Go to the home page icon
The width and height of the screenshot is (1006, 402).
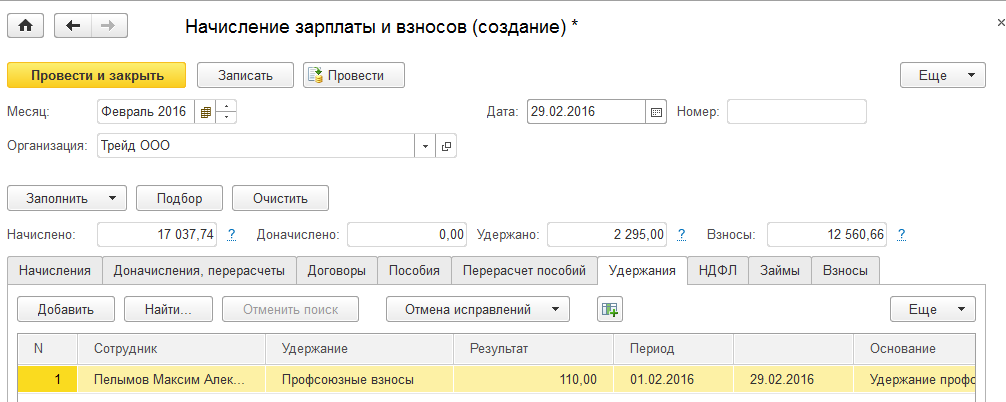pos(24,27)
